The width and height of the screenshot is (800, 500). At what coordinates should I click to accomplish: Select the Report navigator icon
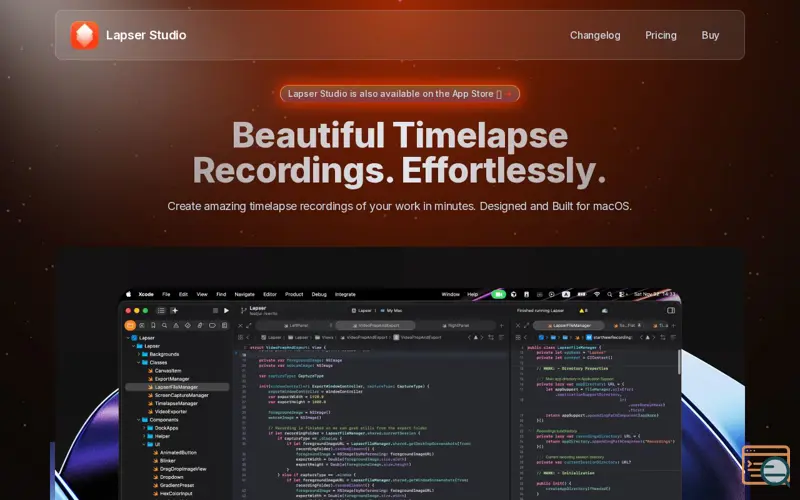[224, 325]
